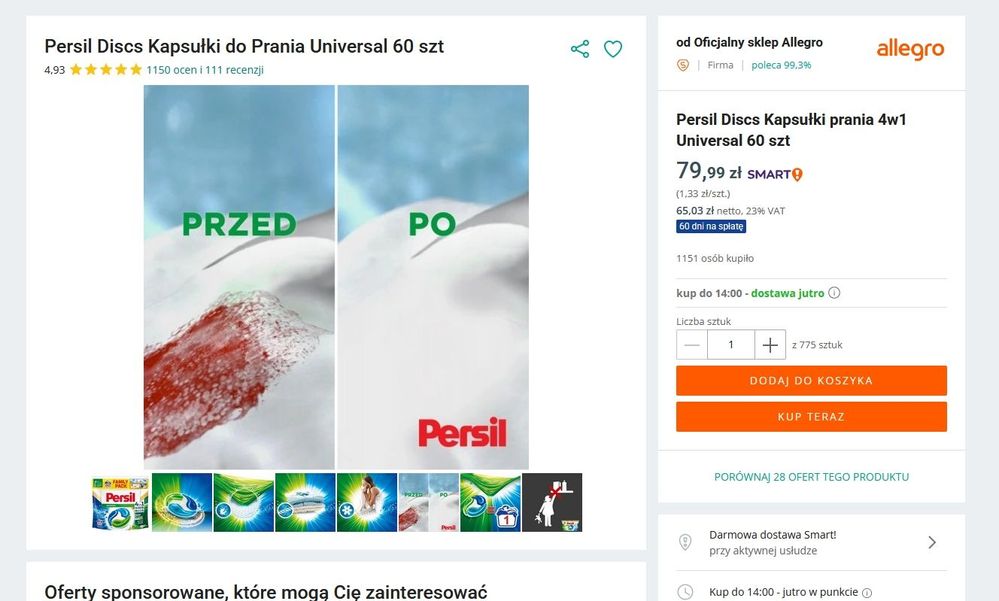Screen dimensions: 999x601
Task: Select the Persil package thumbnail
Action: click(x=120, y=502)
